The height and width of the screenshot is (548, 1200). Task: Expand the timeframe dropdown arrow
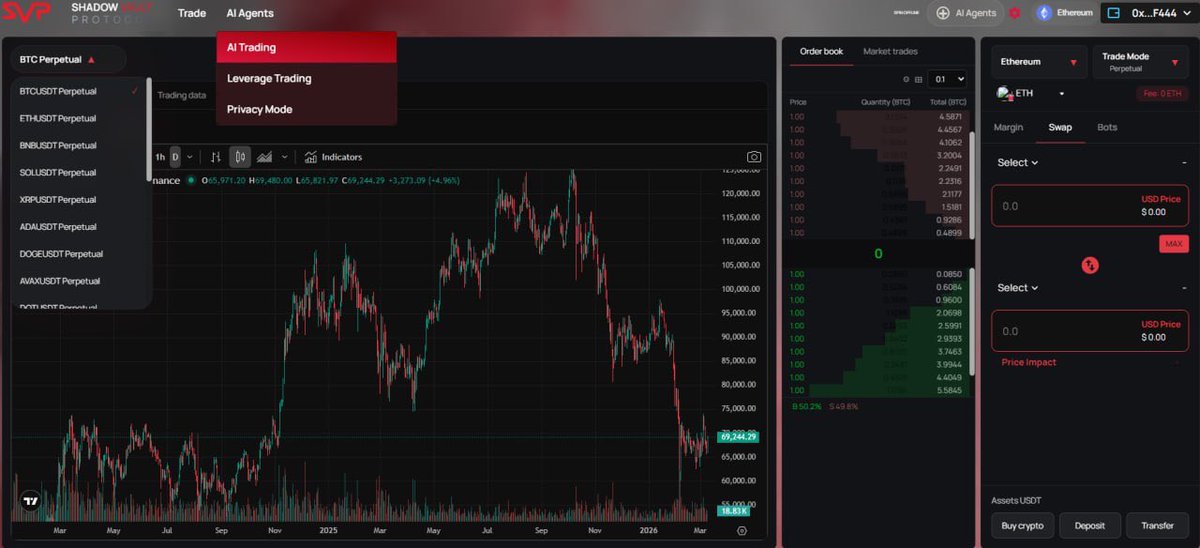190,157
